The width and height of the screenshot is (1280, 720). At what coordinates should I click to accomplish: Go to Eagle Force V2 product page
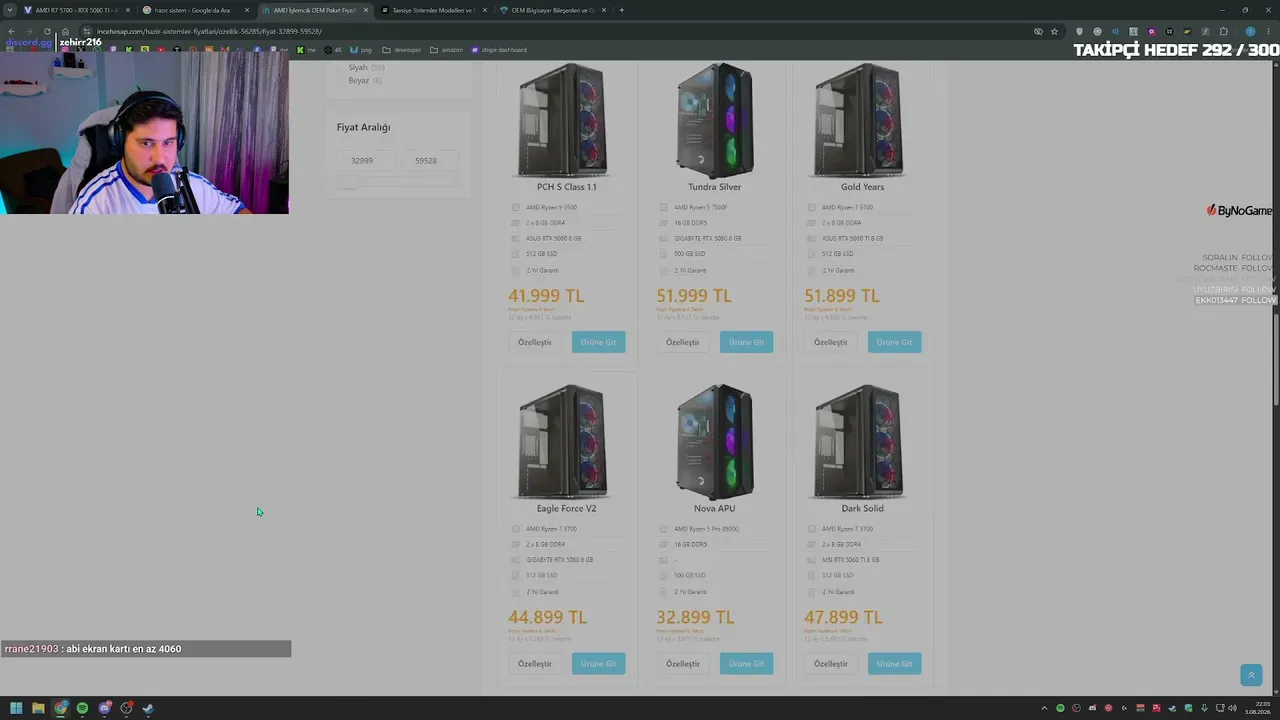point(598,663)
